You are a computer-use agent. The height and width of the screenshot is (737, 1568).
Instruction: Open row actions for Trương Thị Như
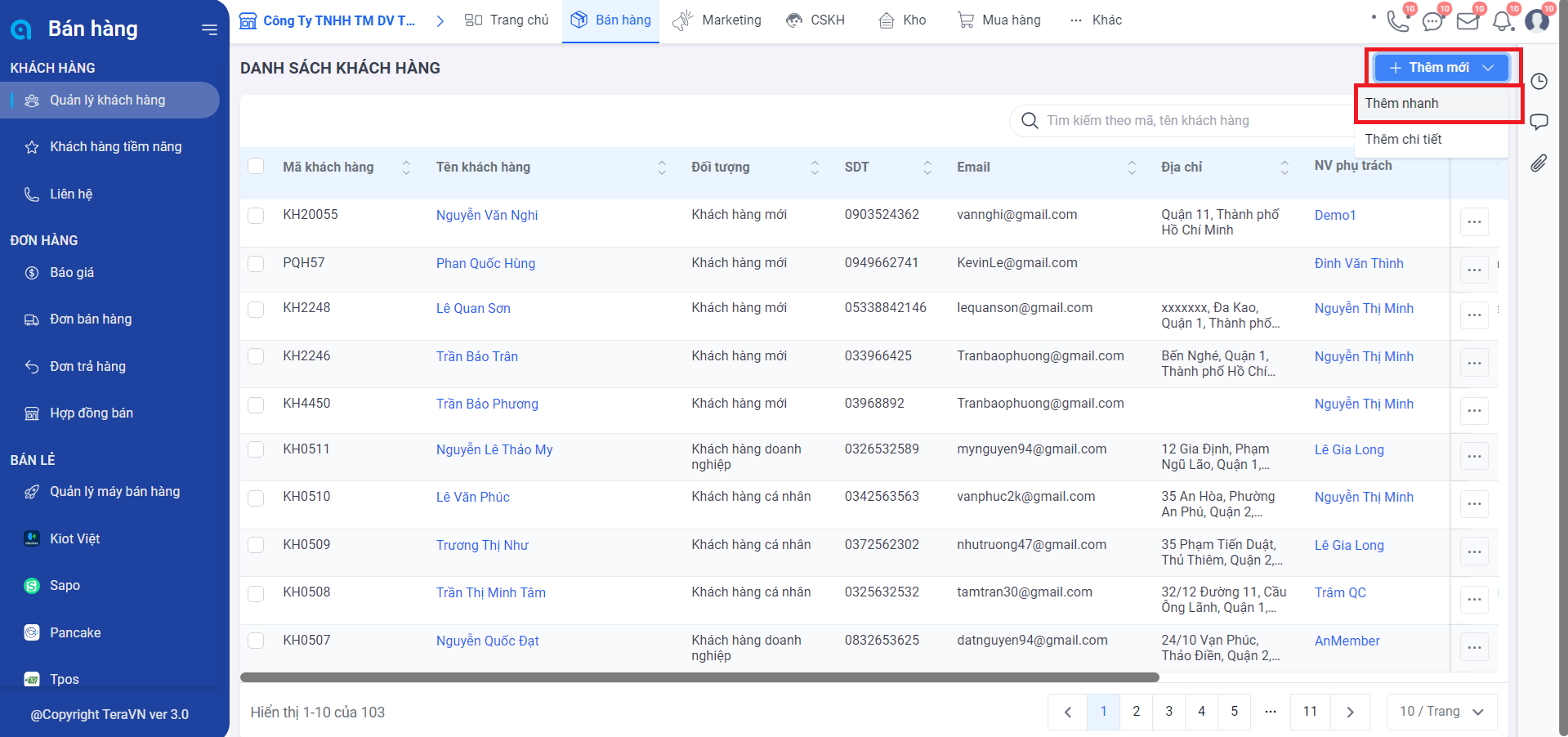coord(1474,552)
